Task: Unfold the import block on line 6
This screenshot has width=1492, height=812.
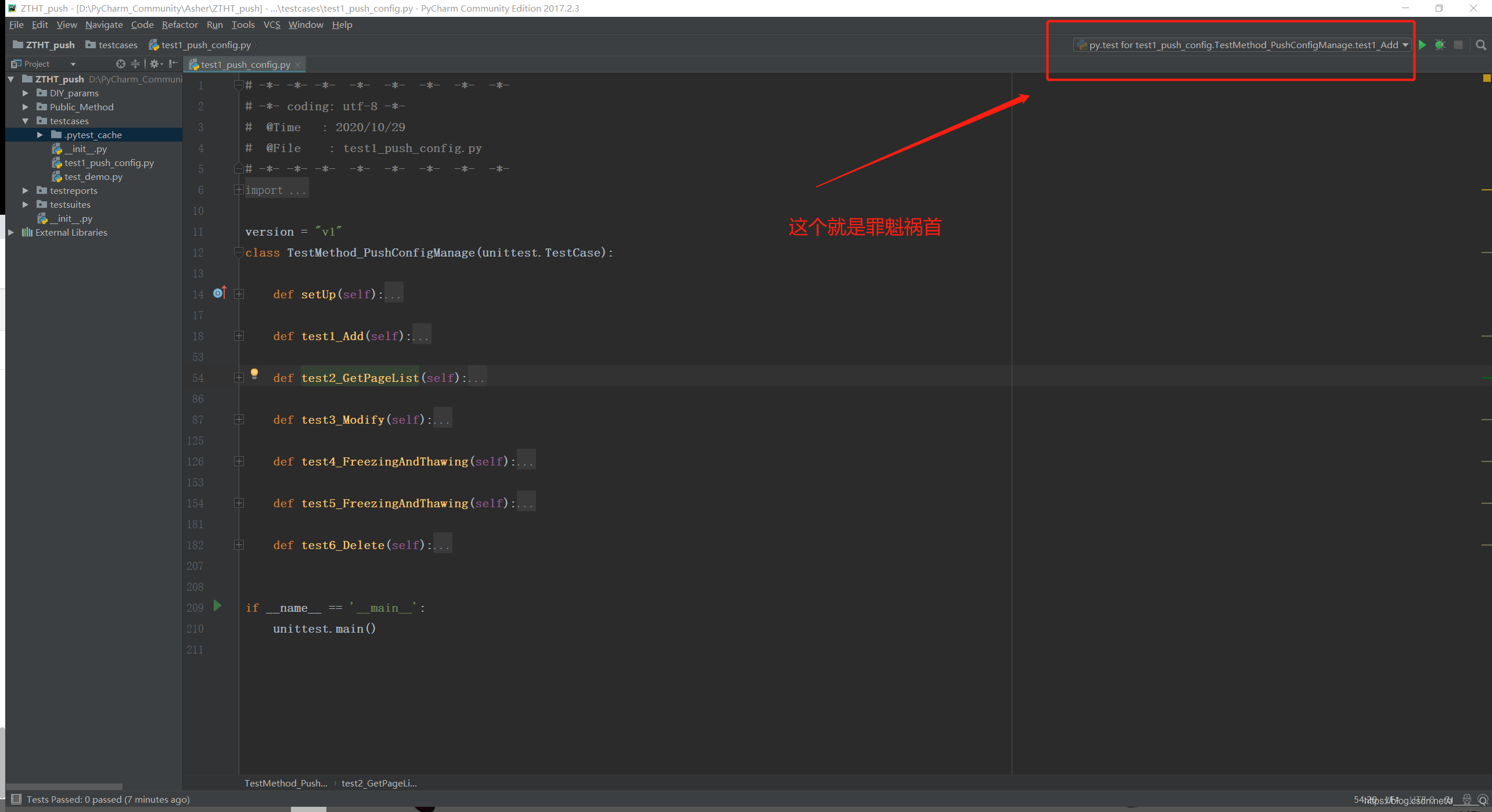Action: 239,190
